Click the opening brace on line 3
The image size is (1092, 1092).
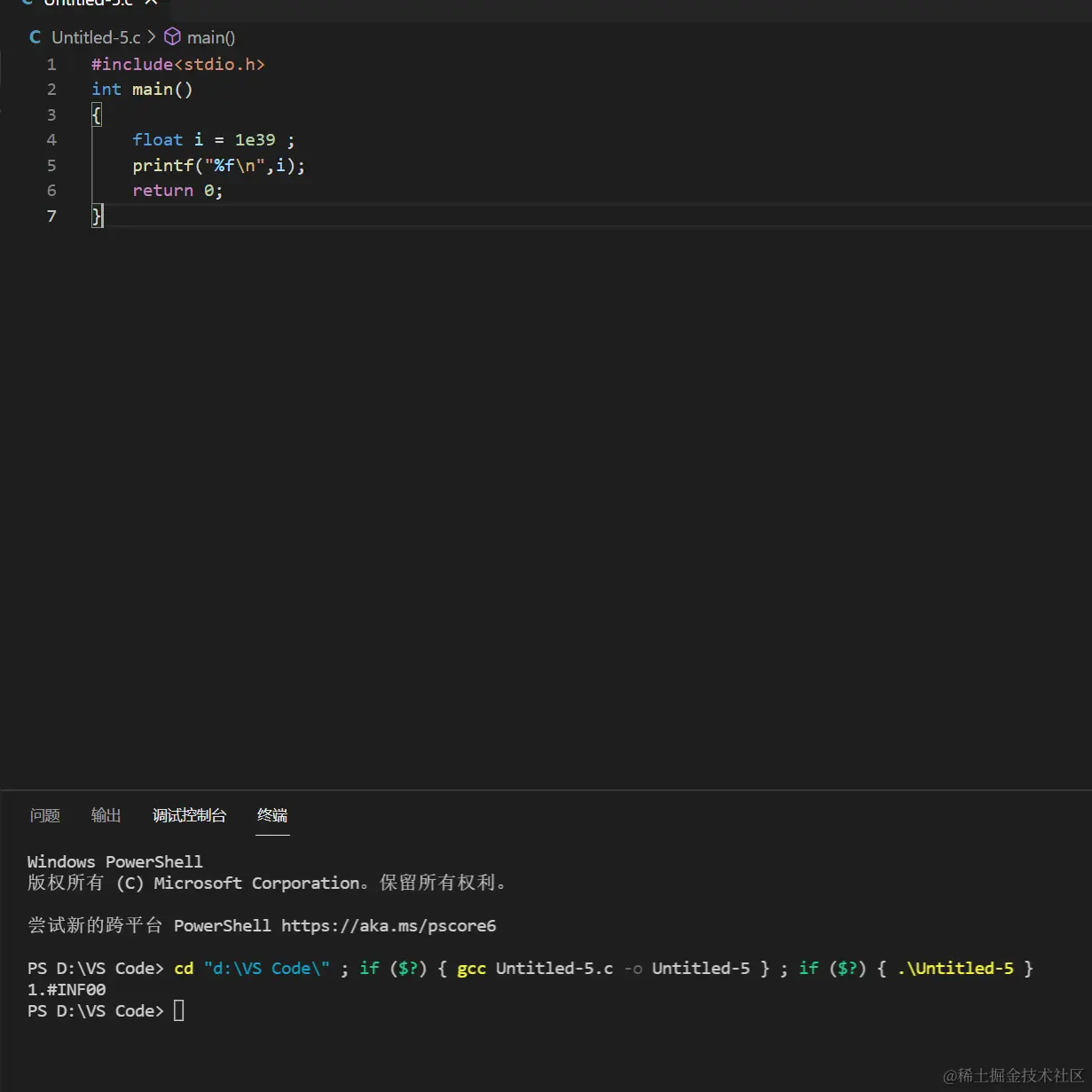tap(97, 114)
